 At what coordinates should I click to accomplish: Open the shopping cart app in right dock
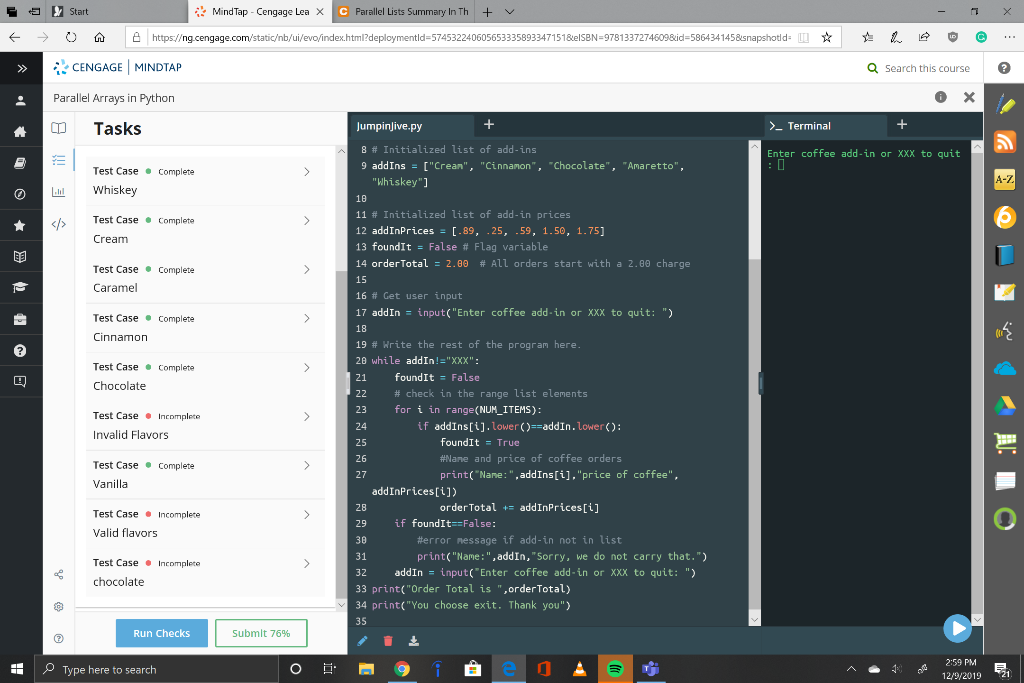(1005, 443)
